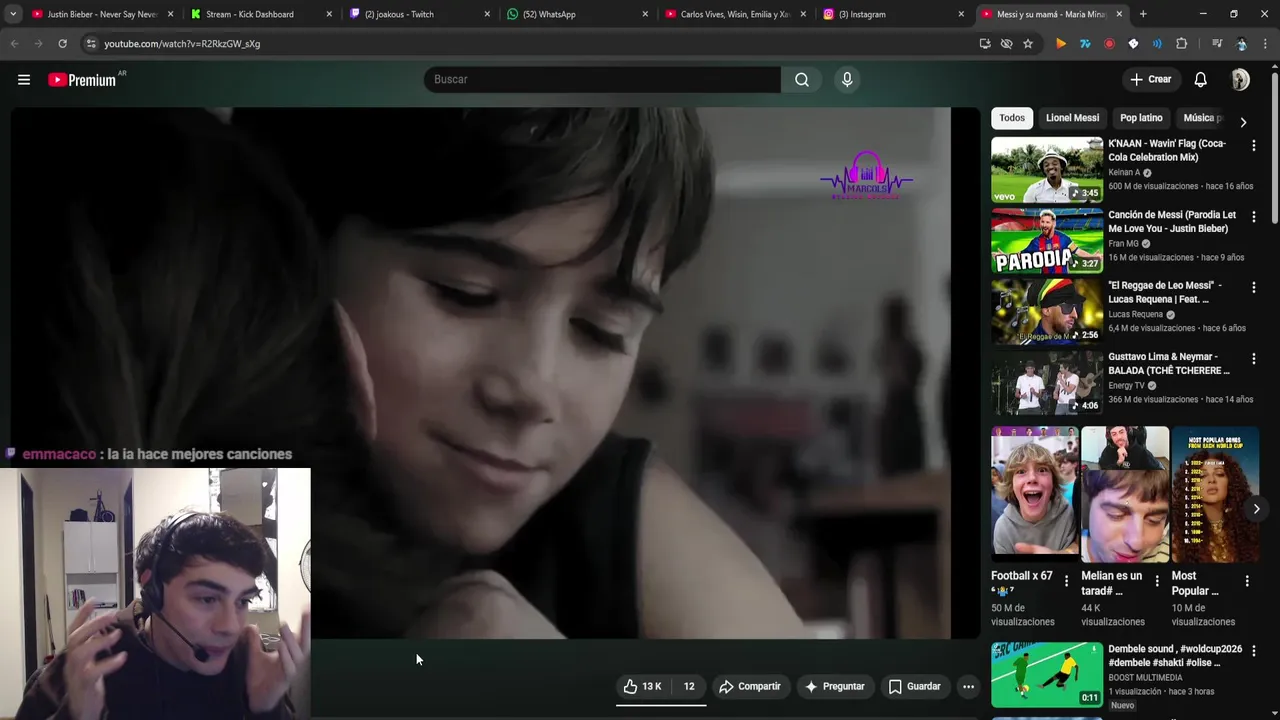This screenshot has height=720, width=1280.
Task: Start voice search with microphone icon
Action: (x=847, y=80)
